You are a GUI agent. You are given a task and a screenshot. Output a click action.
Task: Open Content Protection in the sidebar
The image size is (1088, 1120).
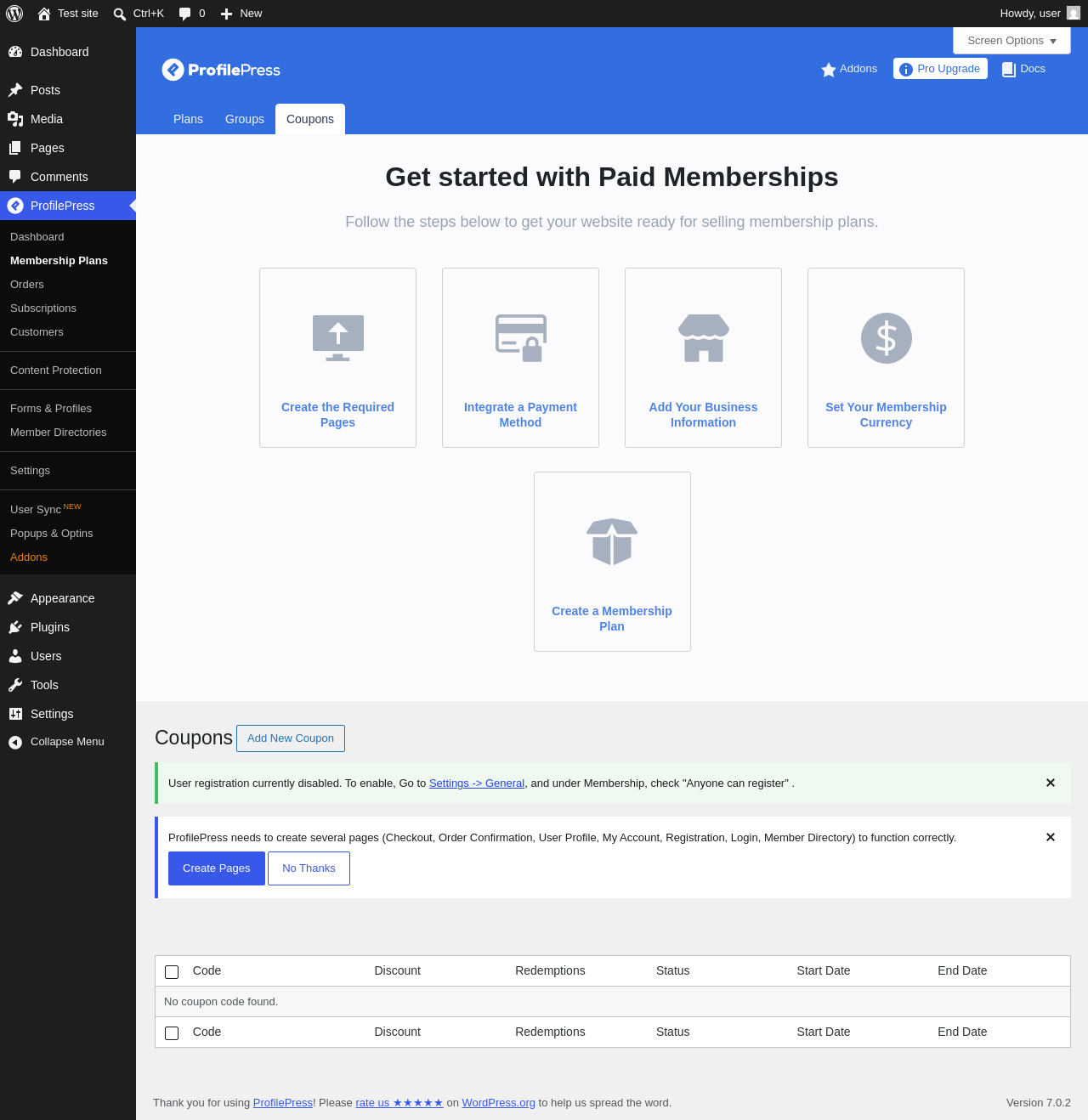point(56,370)
